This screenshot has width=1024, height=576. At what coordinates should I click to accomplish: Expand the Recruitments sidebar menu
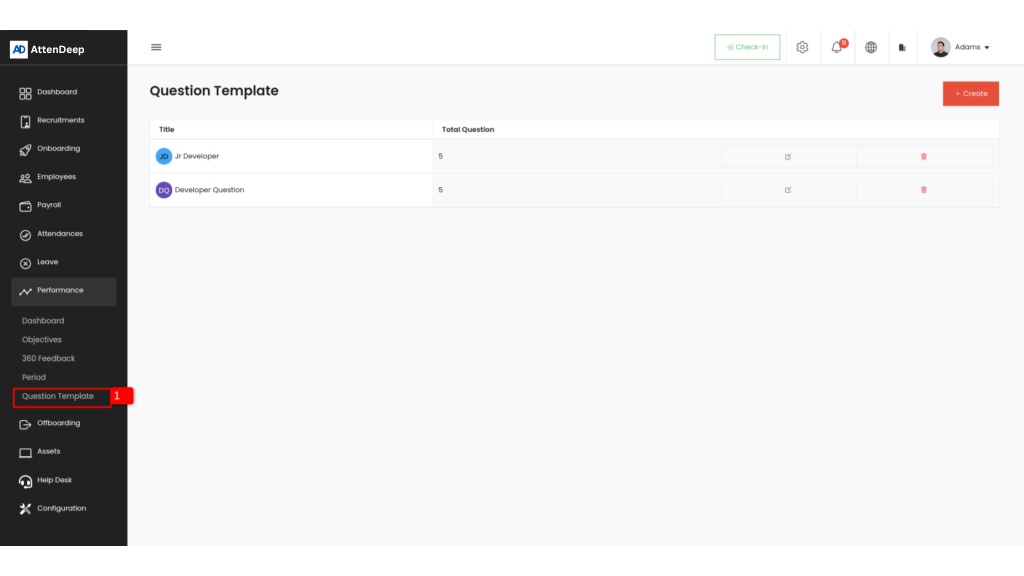[60, 121]
